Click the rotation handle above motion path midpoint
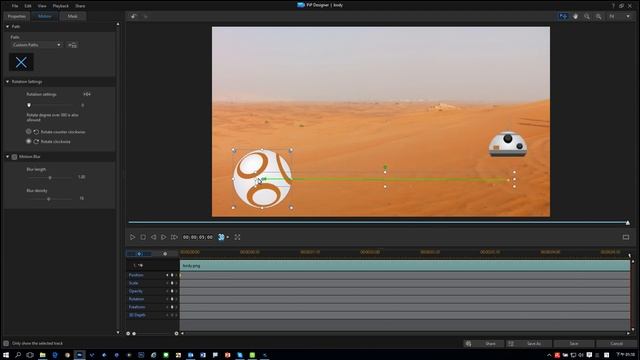Viewport: 640px width, 360px height. pyautogui.click(x=385, y=167)
